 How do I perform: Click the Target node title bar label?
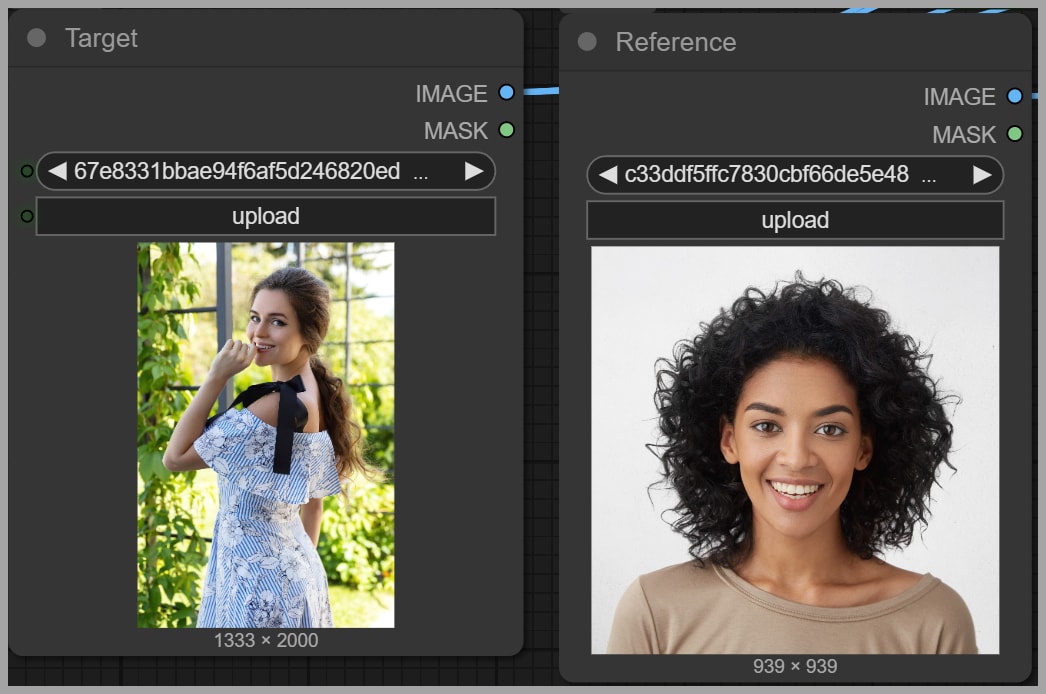coord(101,38)
